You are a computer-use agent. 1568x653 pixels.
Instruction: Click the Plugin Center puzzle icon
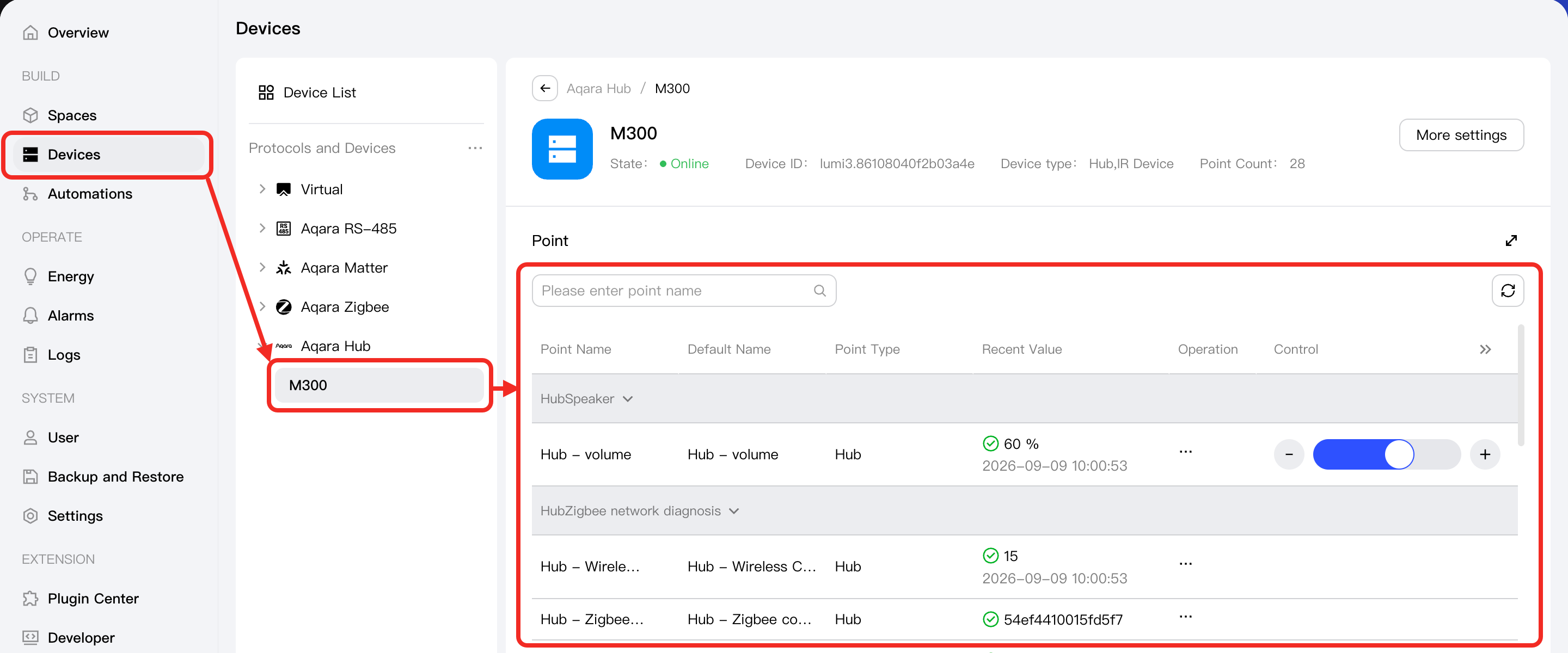tap(30, 598)
